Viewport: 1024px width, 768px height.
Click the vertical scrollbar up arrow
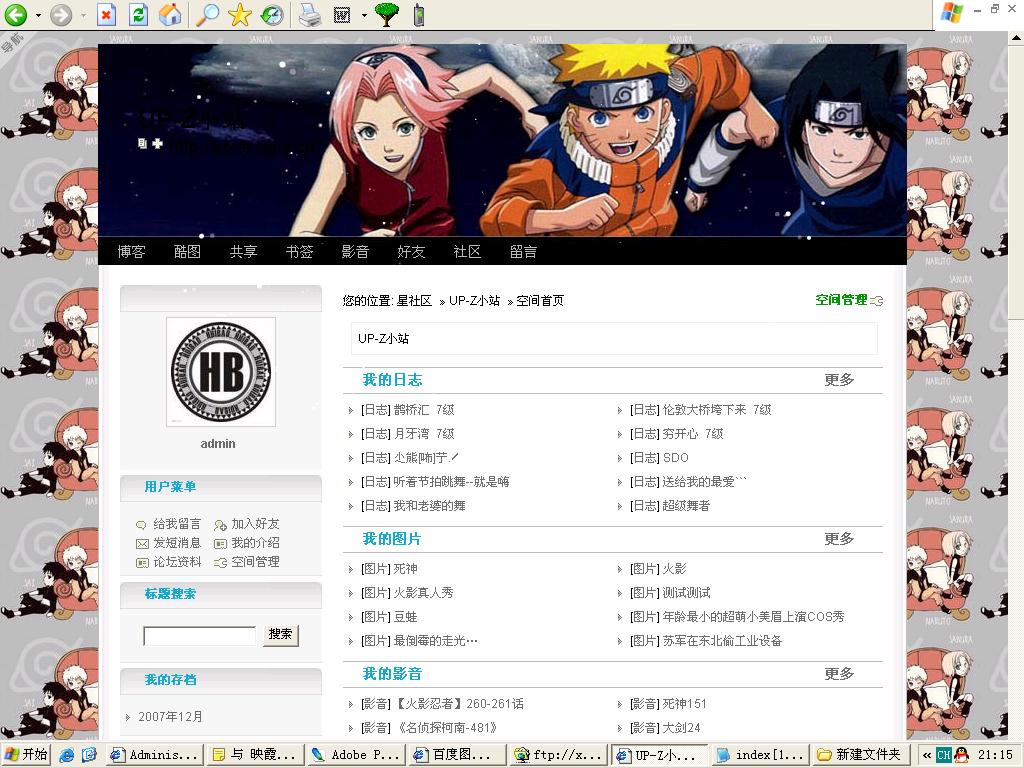click(1016, 38)
